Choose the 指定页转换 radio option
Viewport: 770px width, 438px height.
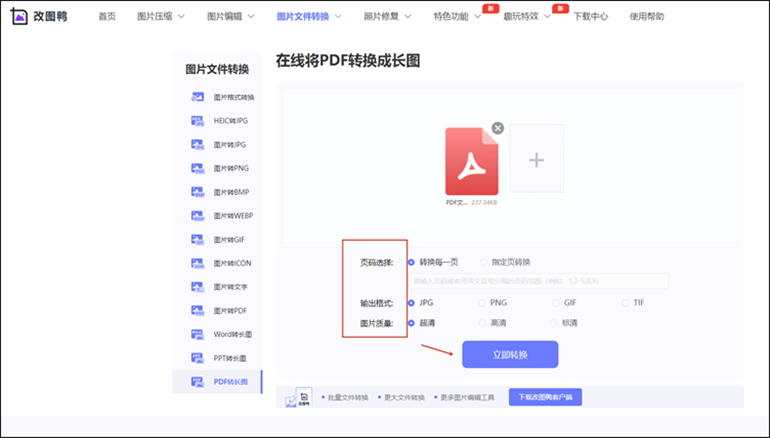pos(483,262)
